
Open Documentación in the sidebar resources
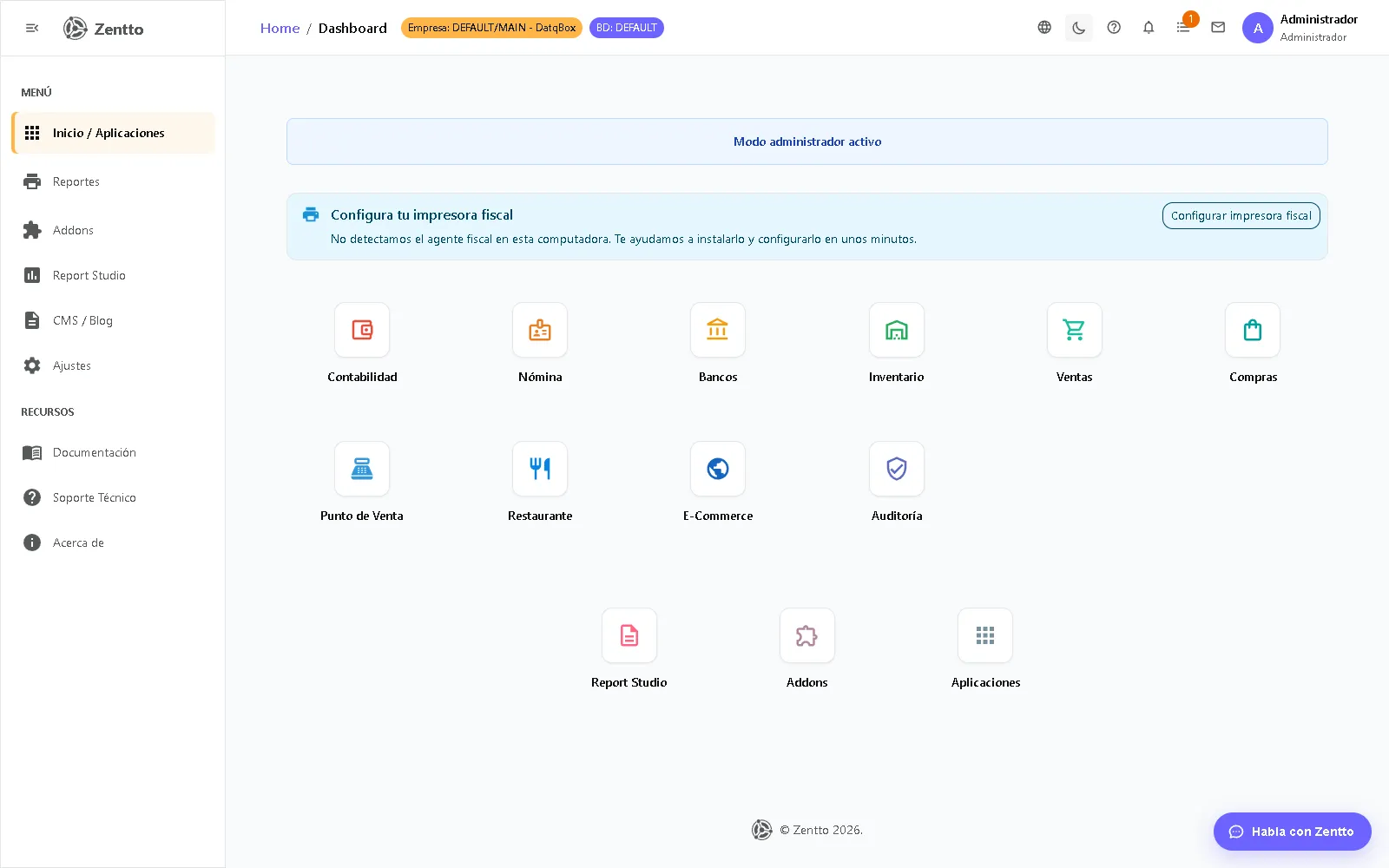click(113, 452)
